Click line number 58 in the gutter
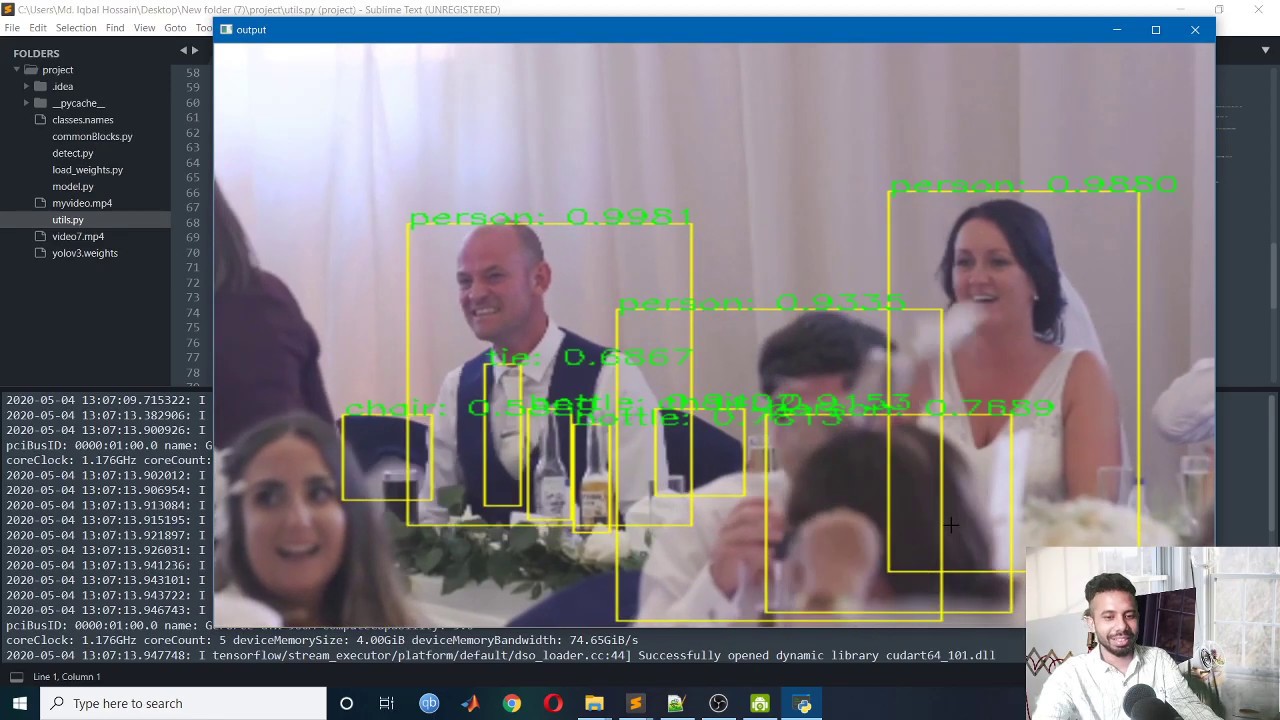 point(192,73)
